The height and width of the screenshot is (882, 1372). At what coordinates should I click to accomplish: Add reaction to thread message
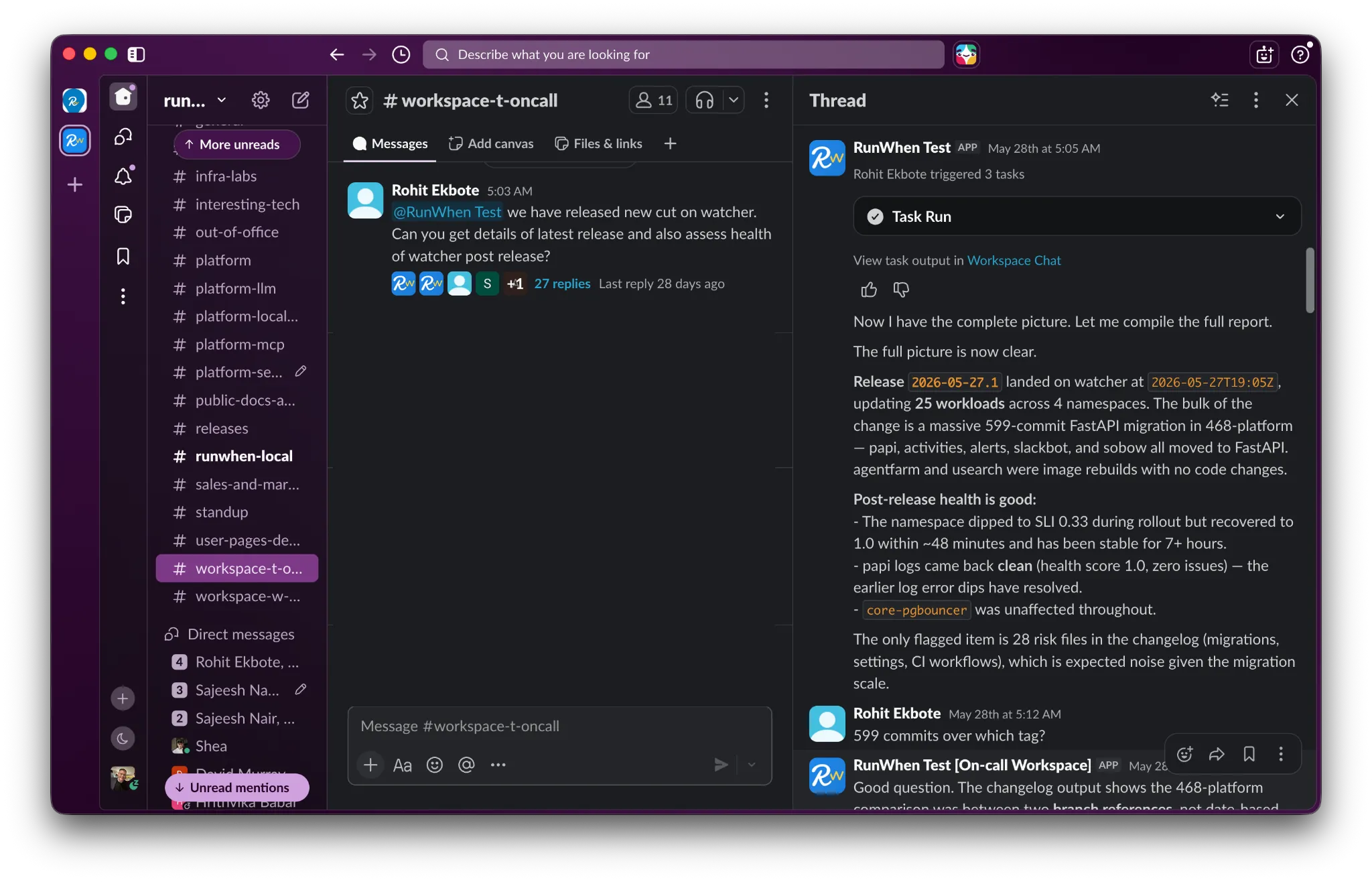[1184, 754]
